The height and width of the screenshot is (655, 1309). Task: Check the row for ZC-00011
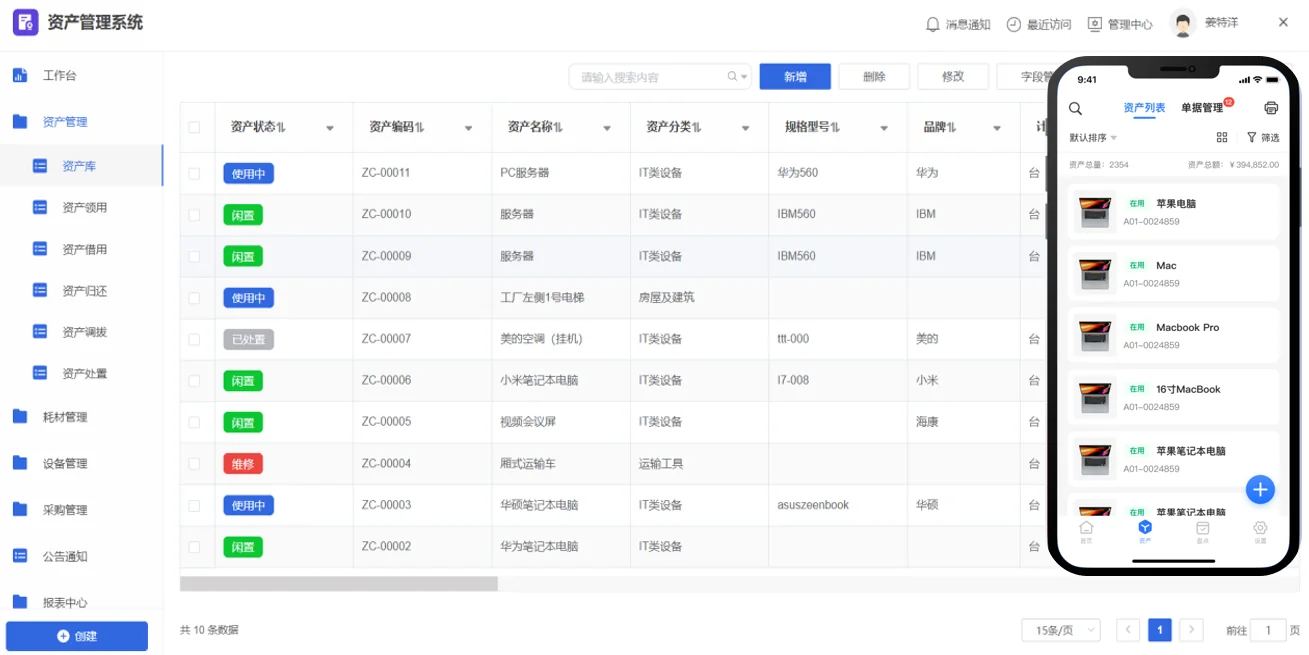tap(194, 173)
